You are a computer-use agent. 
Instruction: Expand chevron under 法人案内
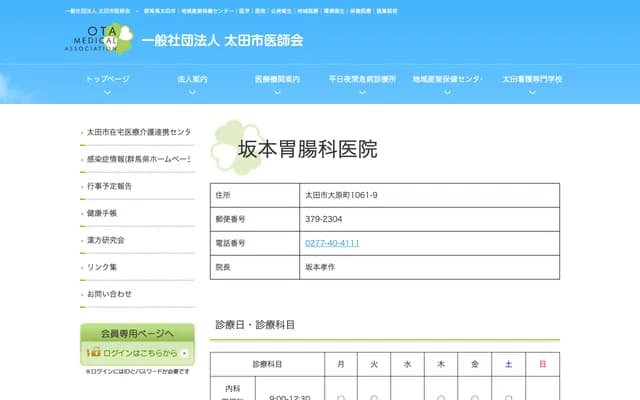pos(192,91)
